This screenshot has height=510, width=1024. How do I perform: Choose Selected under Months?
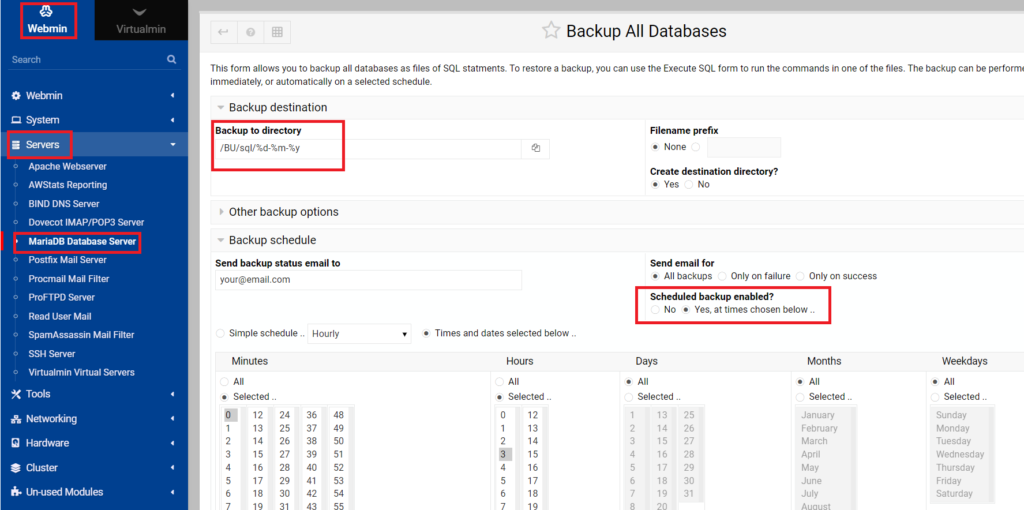[800, 396]
